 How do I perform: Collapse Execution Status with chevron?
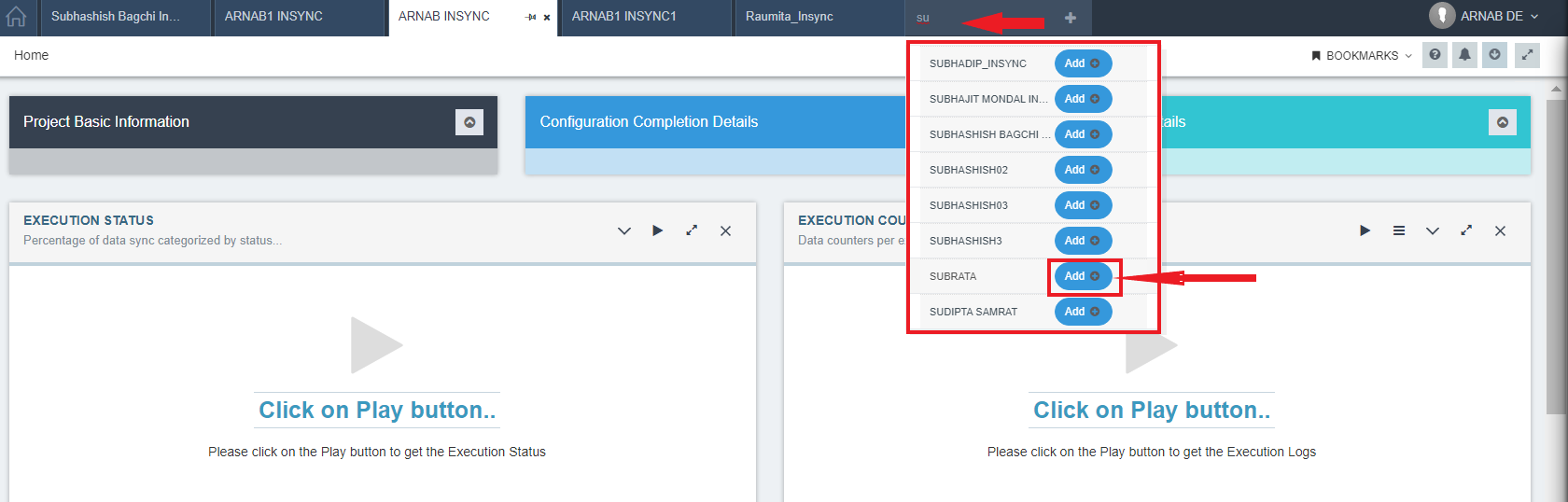pyautogui.click(x=624, y=230)
